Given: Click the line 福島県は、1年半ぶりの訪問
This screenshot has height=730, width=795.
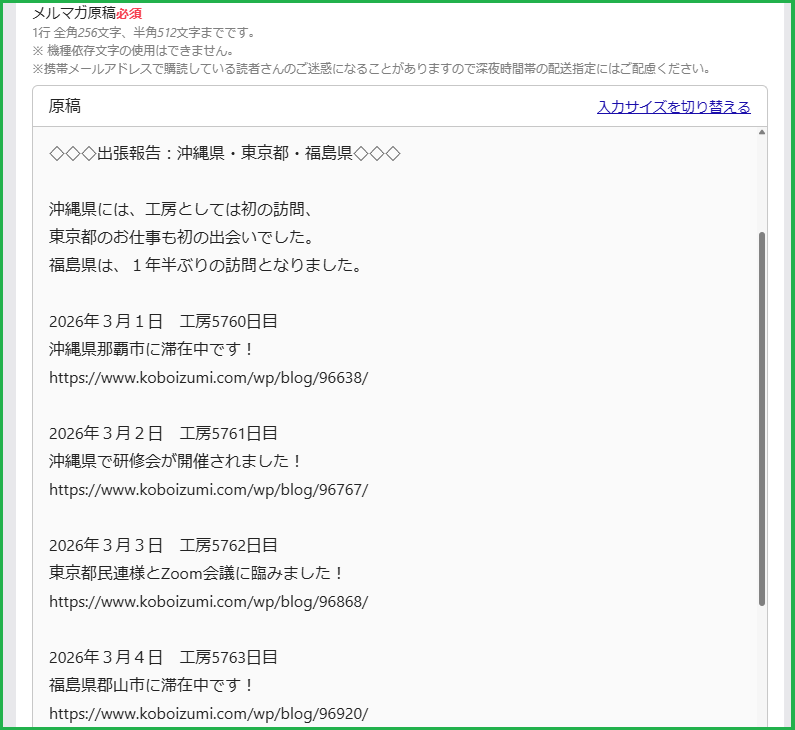Looking at the screenshot, I should click(x=204, y=265).
